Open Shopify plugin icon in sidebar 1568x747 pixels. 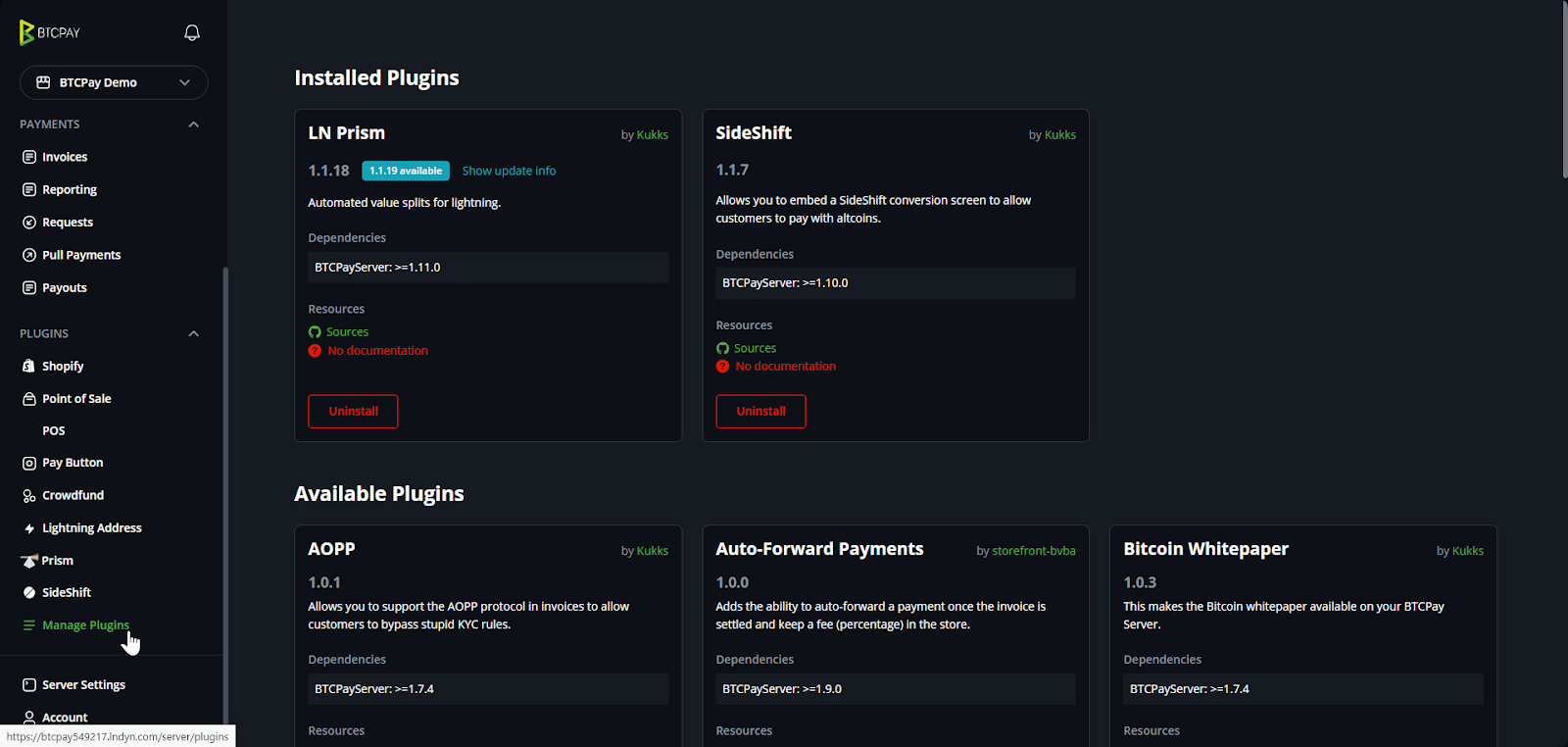pos(29,366)
